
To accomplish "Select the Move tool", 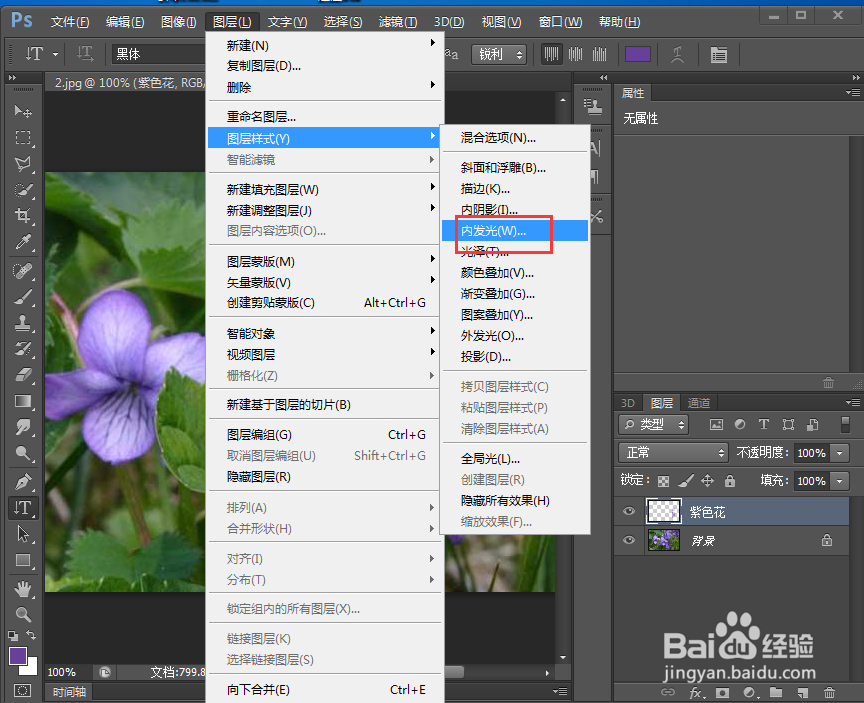I will pyautogui.click(x=23, y=111).
